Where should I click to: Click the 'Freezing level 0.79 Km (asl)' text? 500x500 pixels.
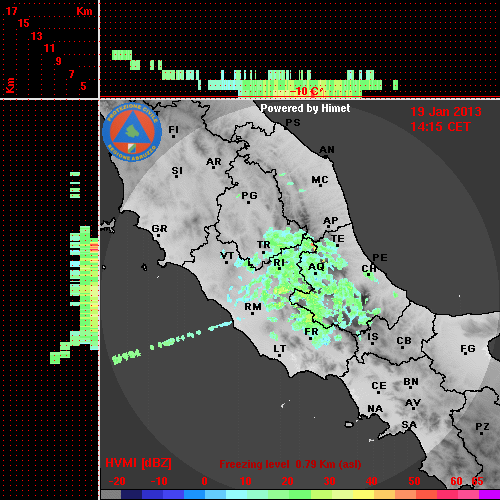(290, 464)
